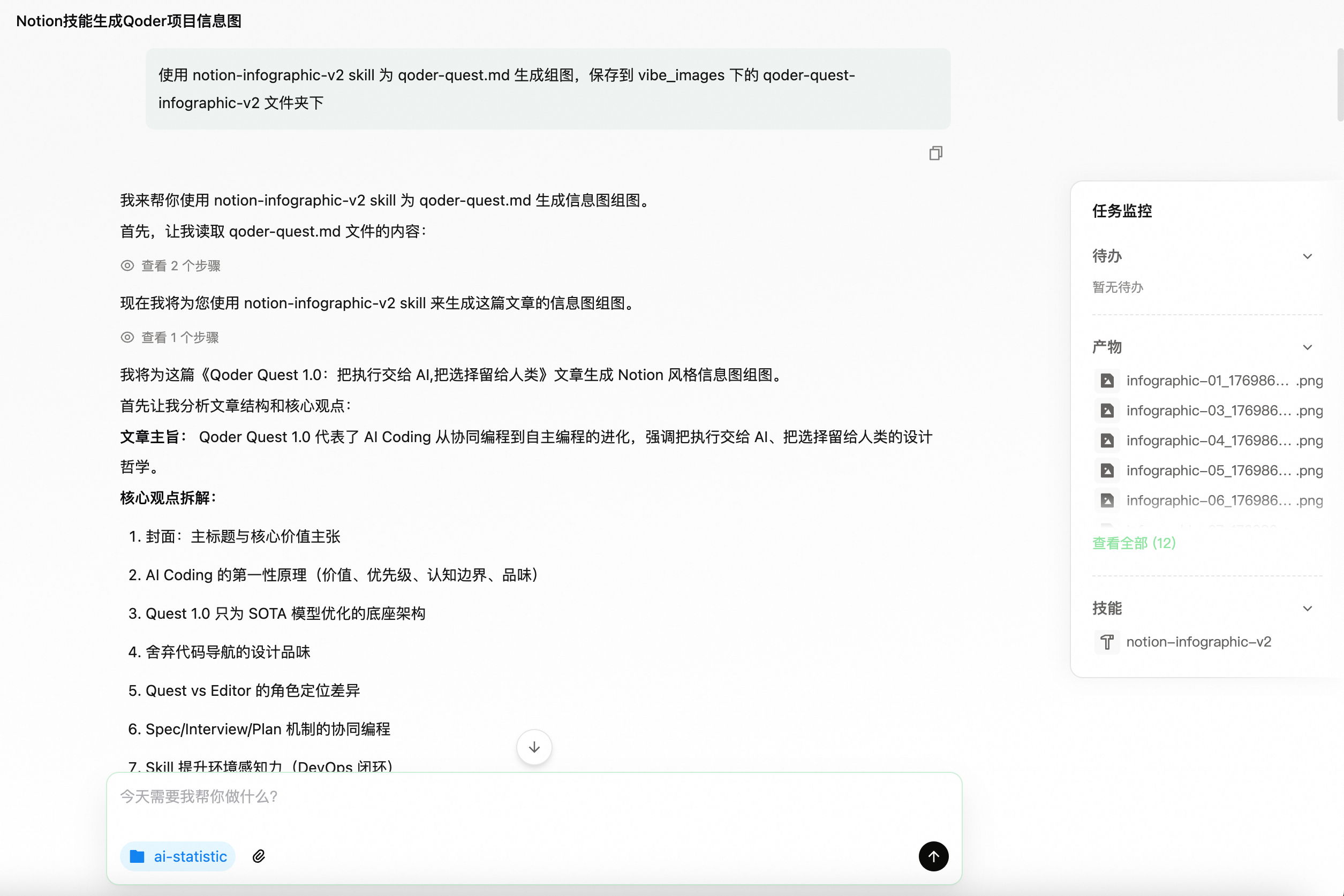Click the notion-infographic-v2 skill icon
Screen dimensions: 1344x896
coord(1107,642)
